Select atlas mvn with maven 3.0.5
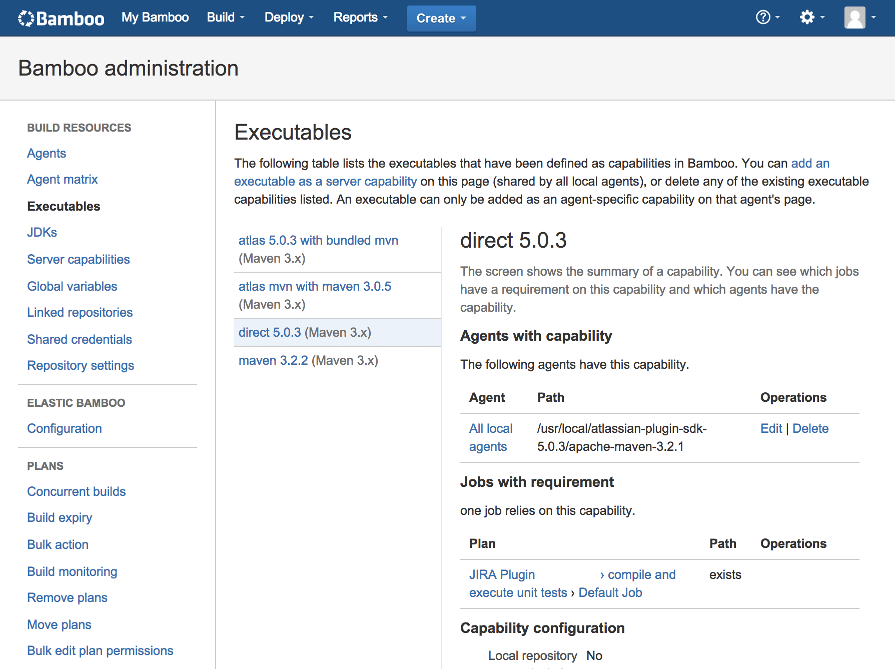The image size is (895, 669). [315, 287]
